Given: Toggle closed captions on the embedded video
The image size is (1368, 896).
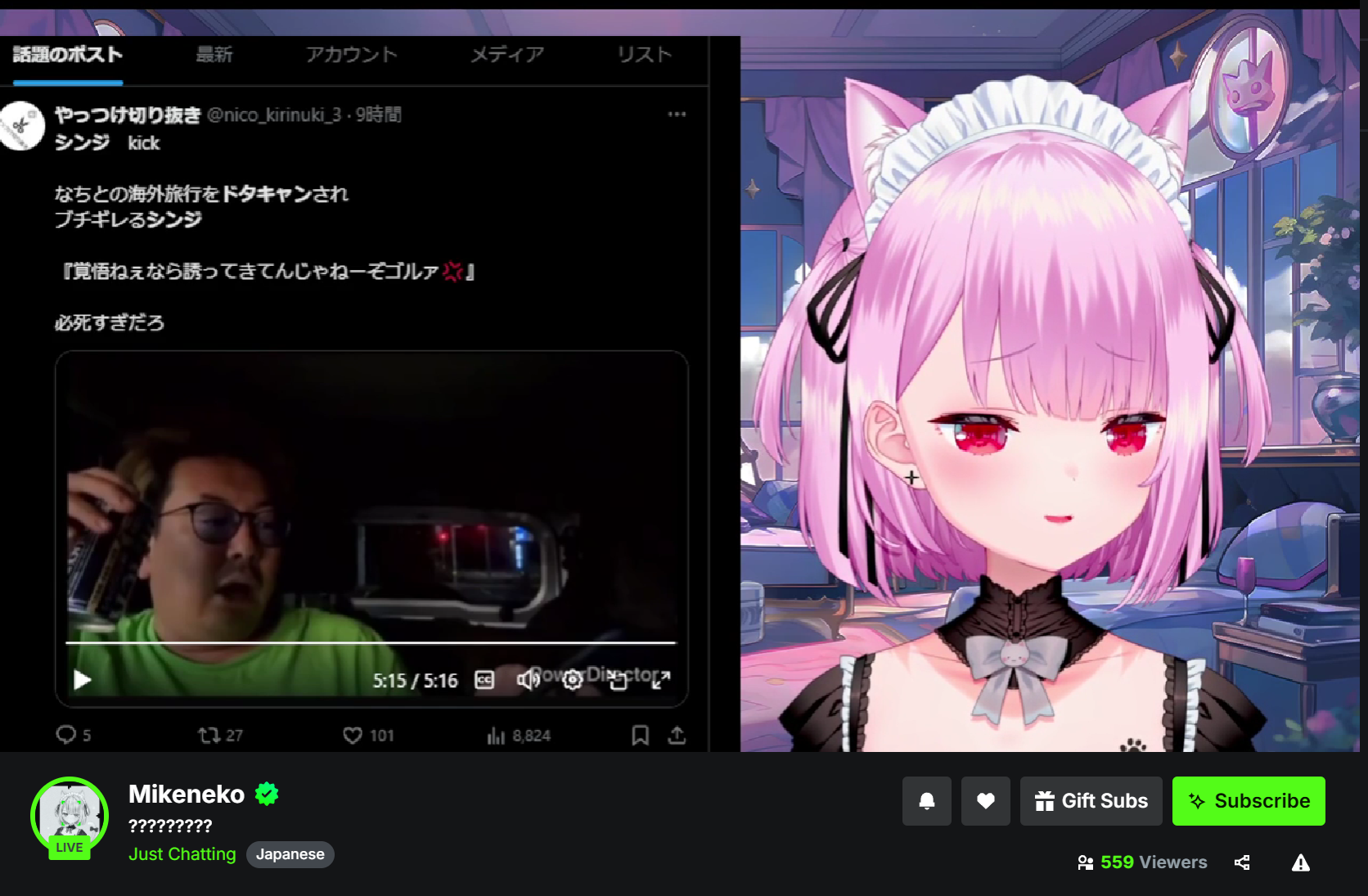Looking at the screenshot, I should pyautogui.click(x=484, y=680).
